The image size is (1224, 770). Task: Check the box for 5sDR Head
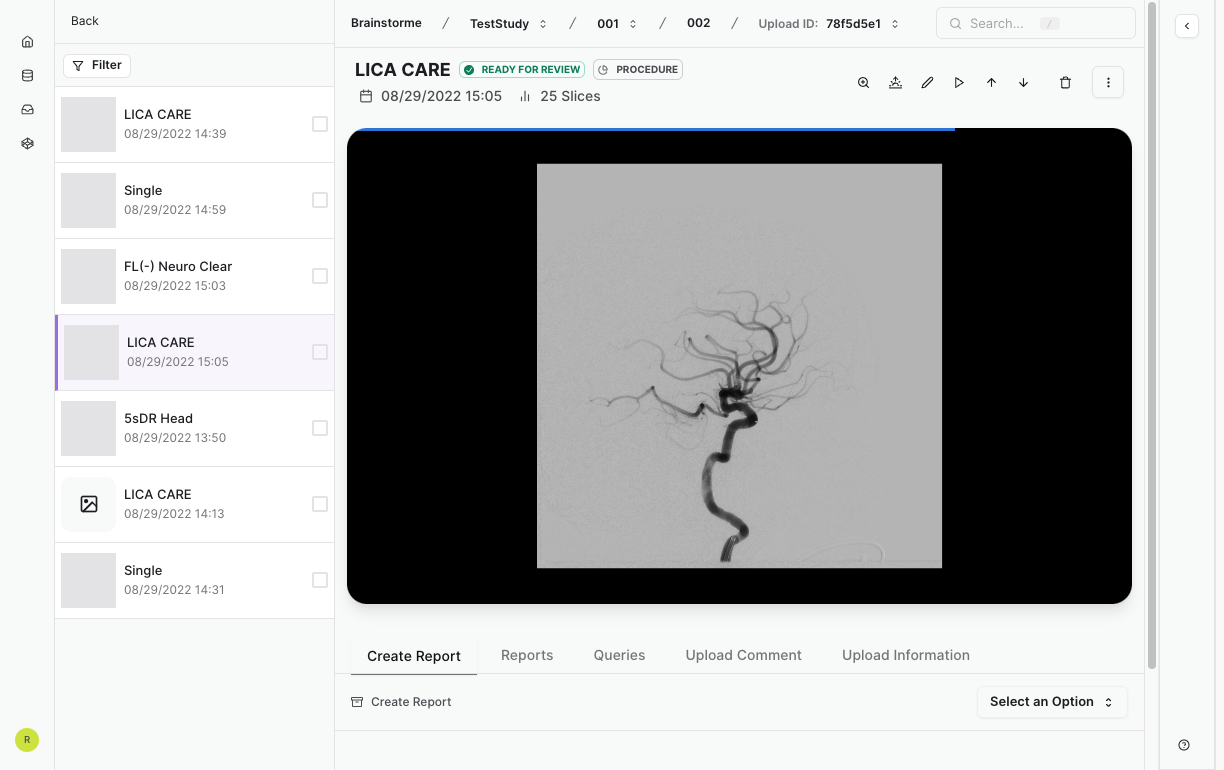[320, 428]
